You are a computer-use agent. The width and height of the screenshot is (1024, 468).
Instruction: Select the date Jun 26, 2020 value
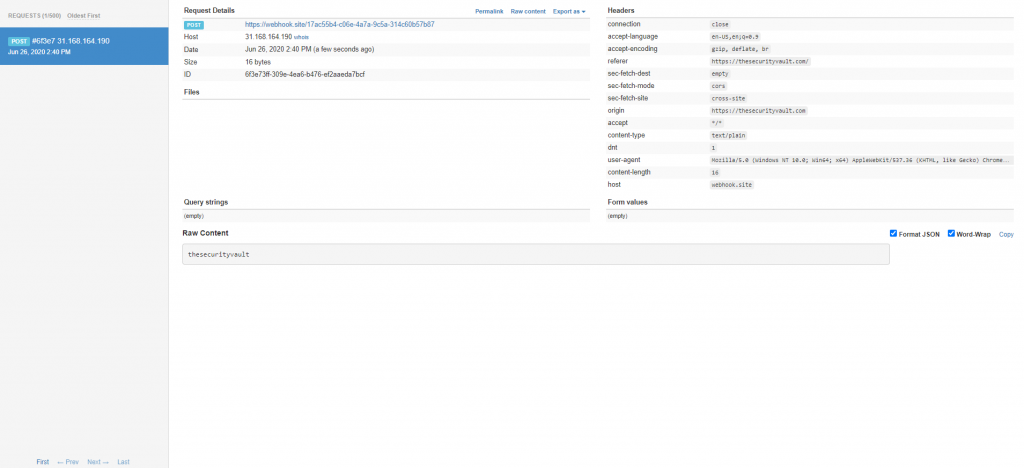point(310,50)
